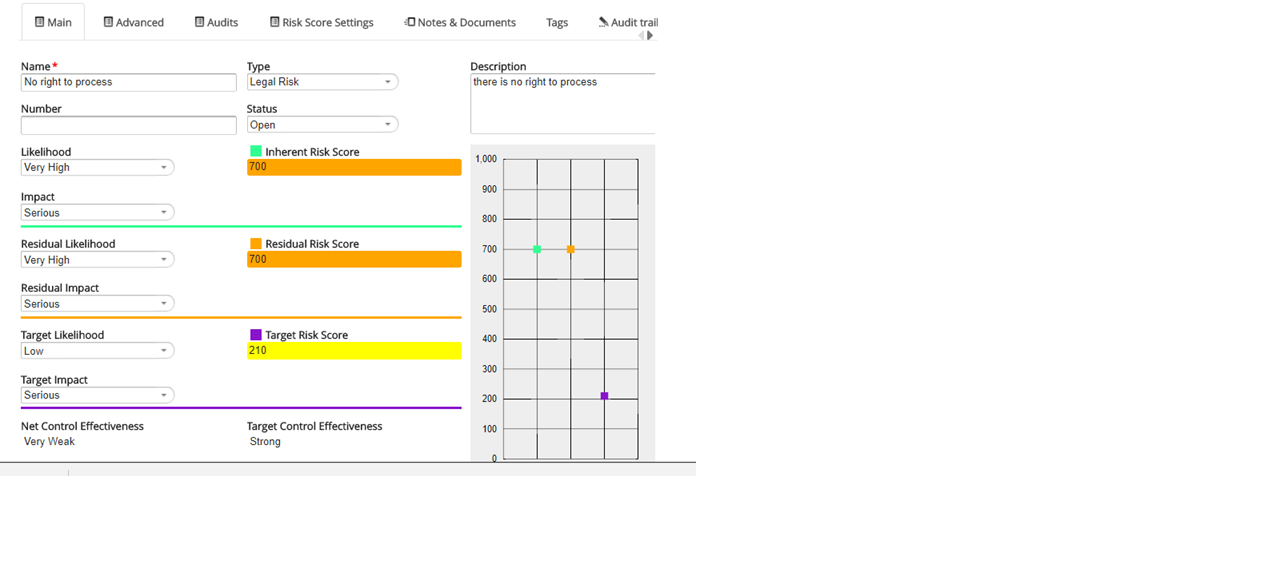Screen dimensions: 1280x563
Task: Change the Likelihood dropdown value
Action: point(97,168)
